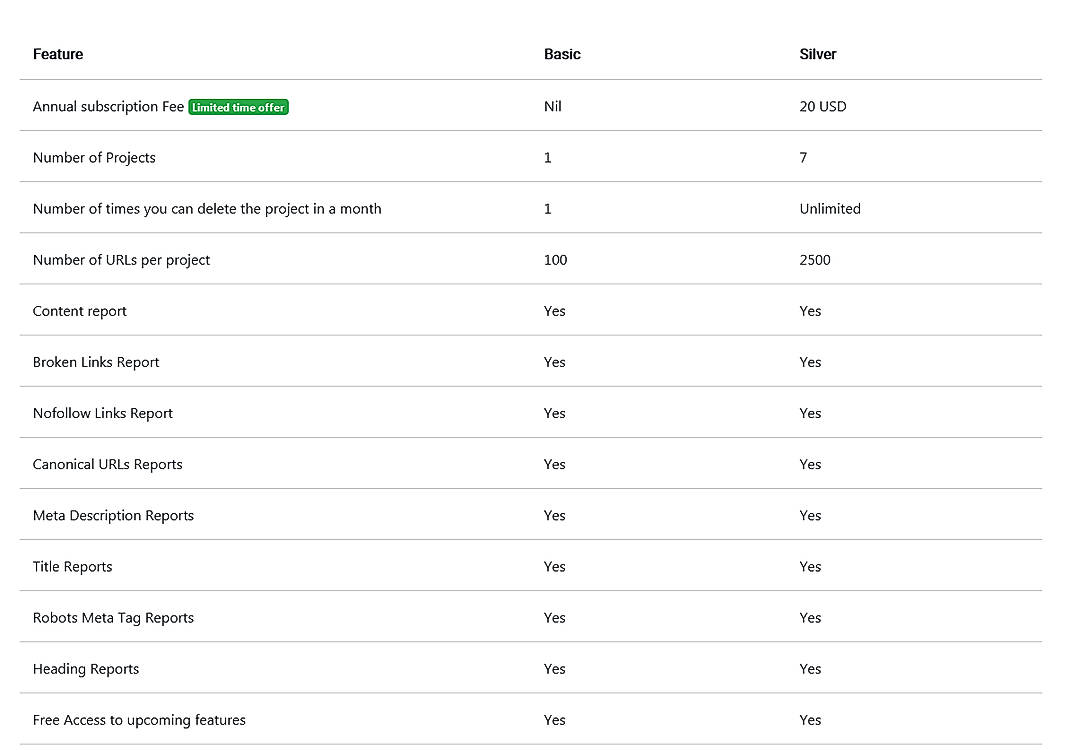The width and height of the screenshot is (1070, 750).
Task: Click Silver Yes for Free Access to upcoming features
Action: pos(810,721)
